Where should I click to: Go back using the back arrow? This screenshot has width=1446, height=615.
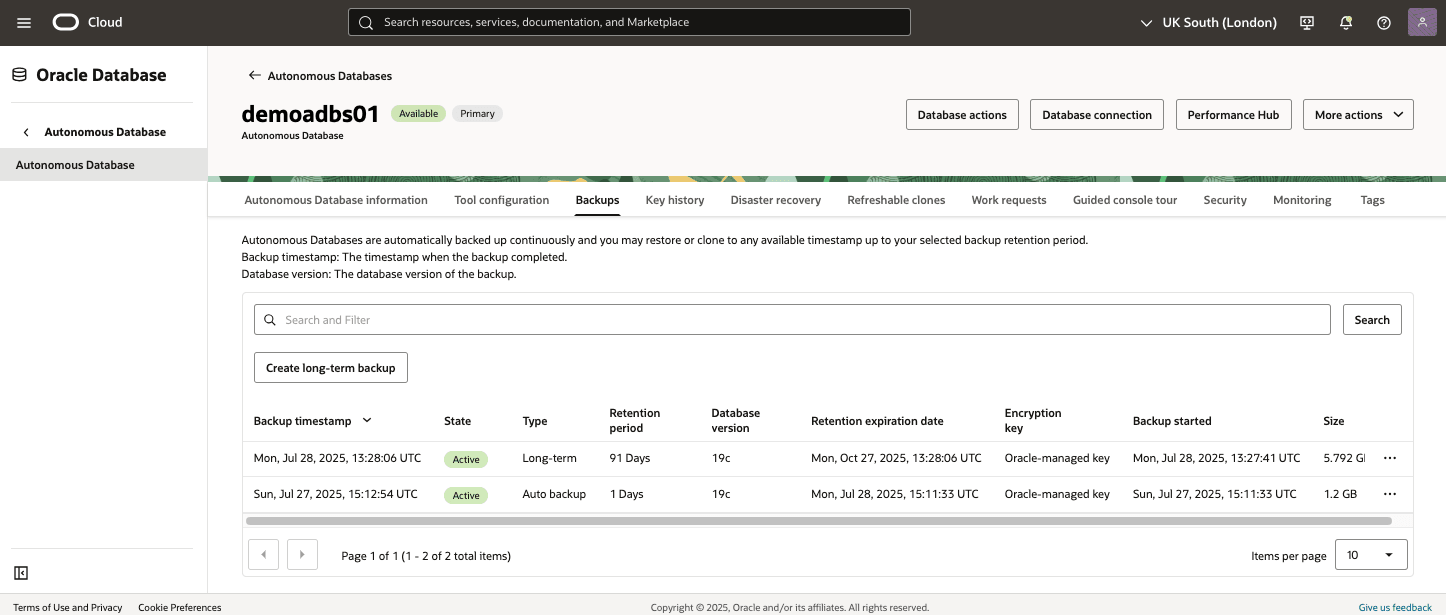[254, 75]
